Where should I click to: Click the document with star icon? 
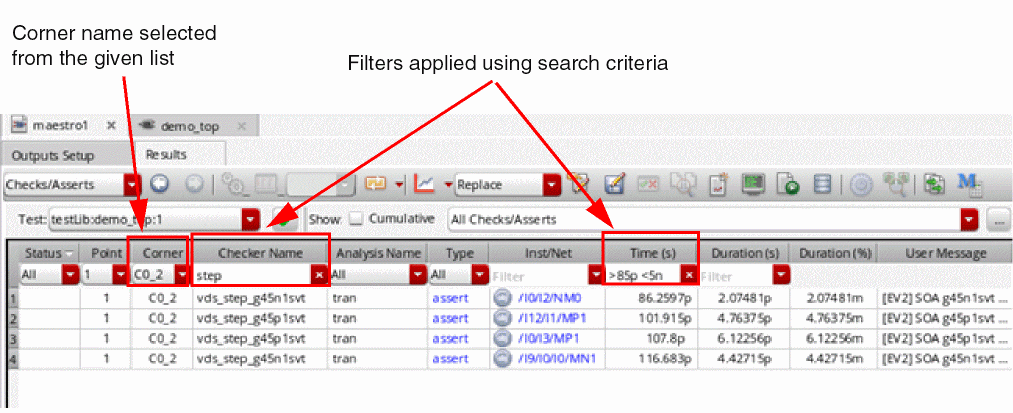pyautogui.click(x=719, y=185)
